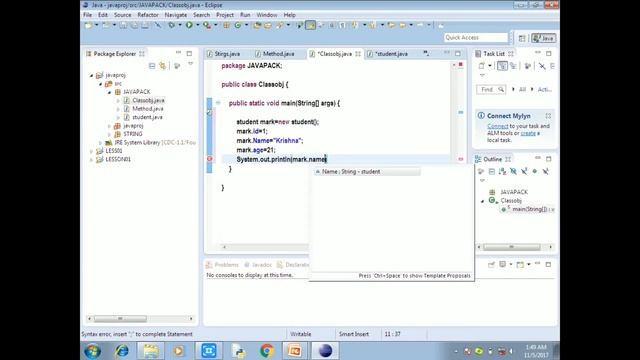This screenshot has height=360, width=640.
Task: Collapse the JAVAPACK package node
Action: 109,92
